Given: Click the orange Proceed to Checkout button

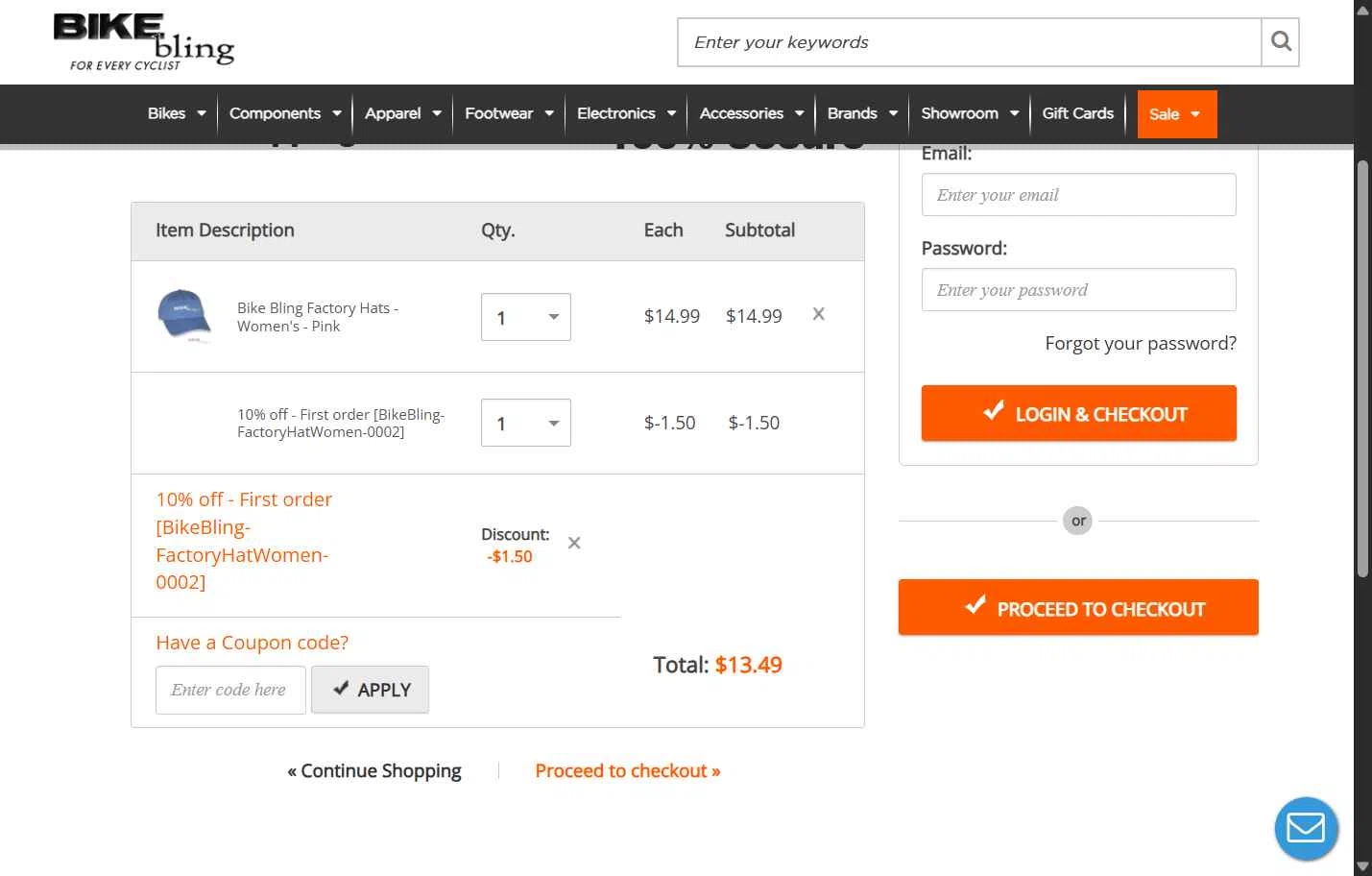Looking at the screenshot, I should pos(1078,607).
